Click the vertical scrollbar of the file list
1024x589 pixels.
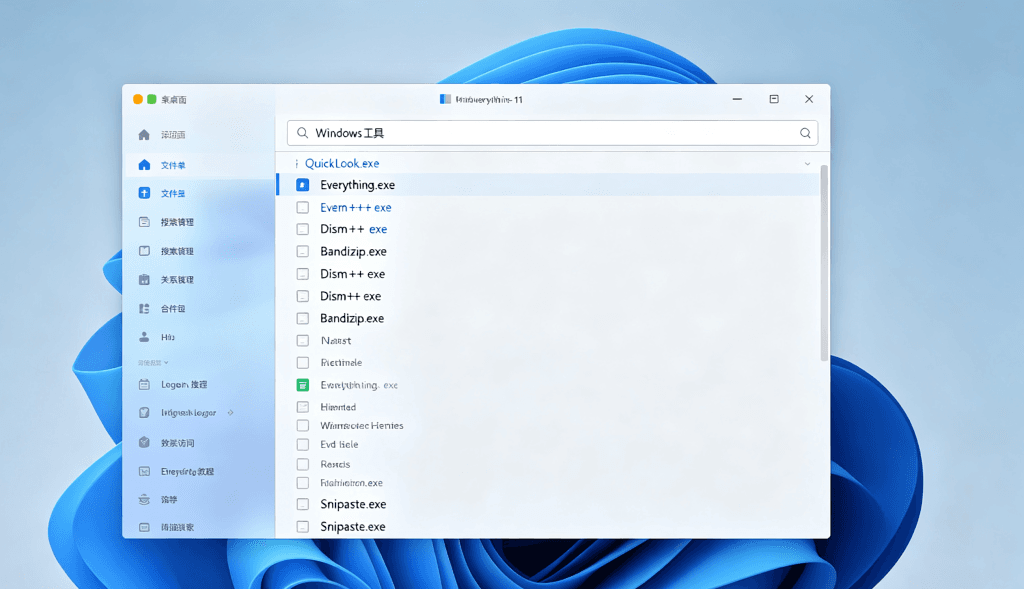point(824,263)
